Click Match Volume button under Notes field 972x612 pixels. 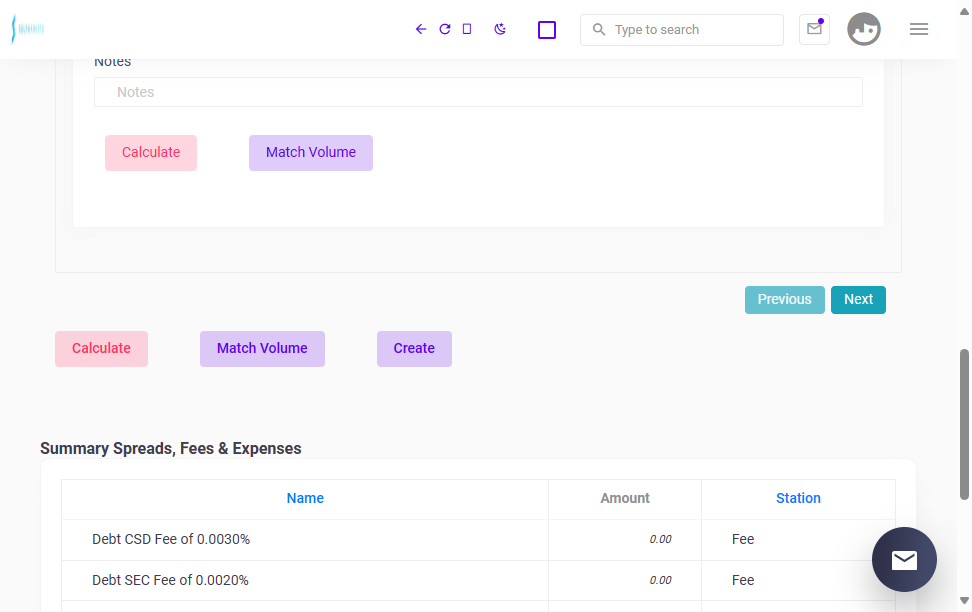(311, 153)
